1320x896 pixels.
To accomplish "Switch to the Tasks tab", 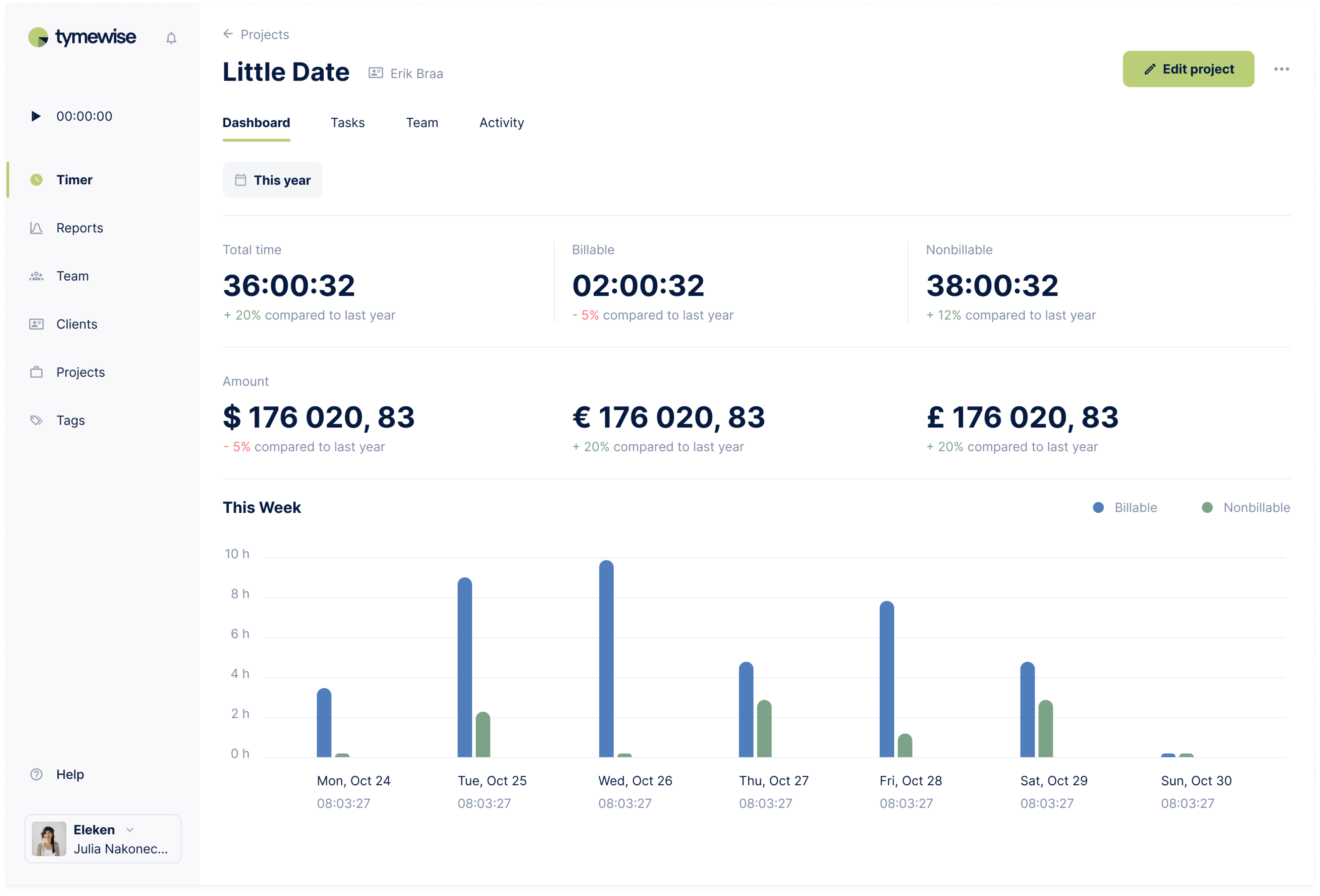I will 348,123.
